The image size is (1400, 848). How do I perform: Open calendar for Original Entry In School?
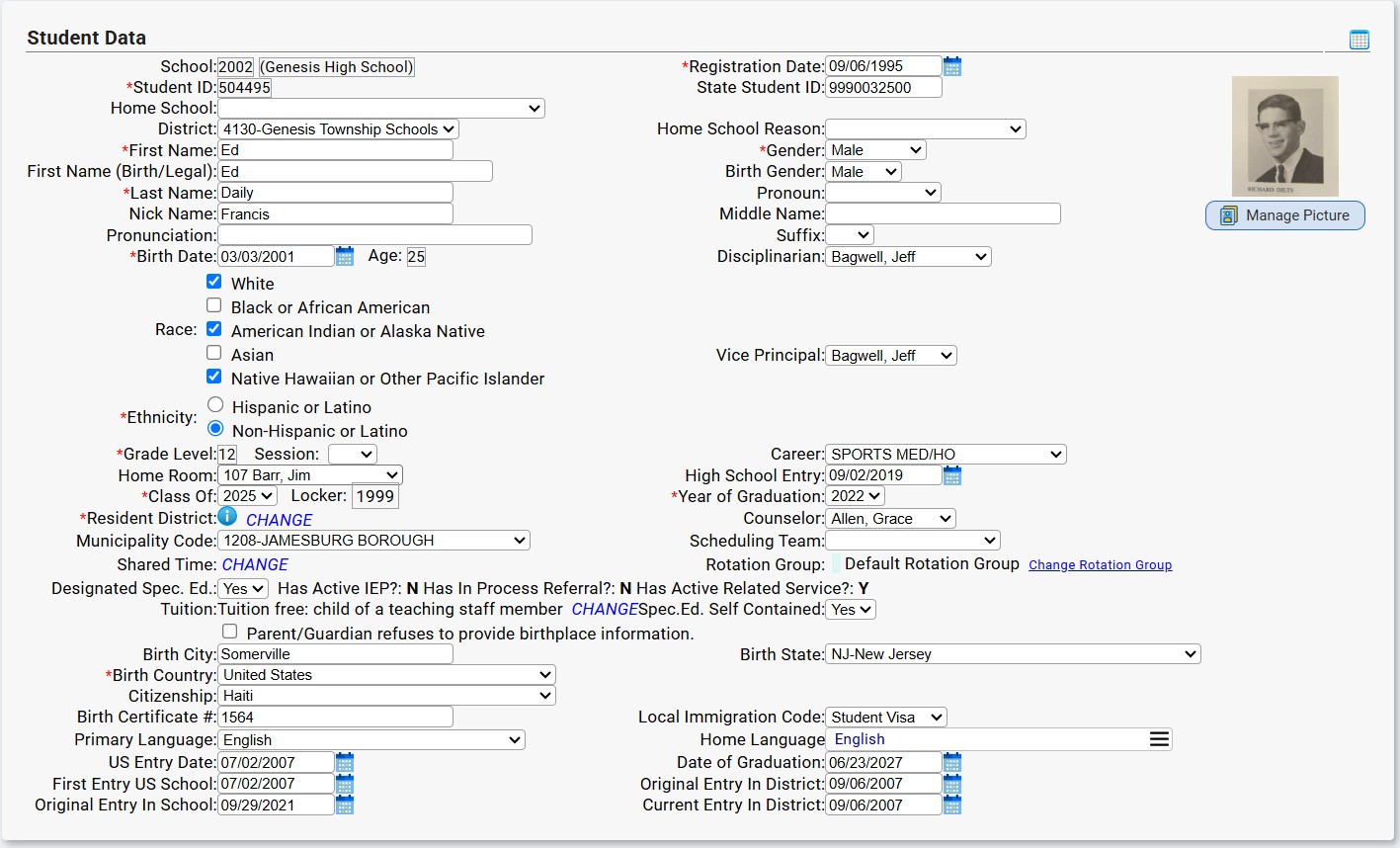[345, 805]
